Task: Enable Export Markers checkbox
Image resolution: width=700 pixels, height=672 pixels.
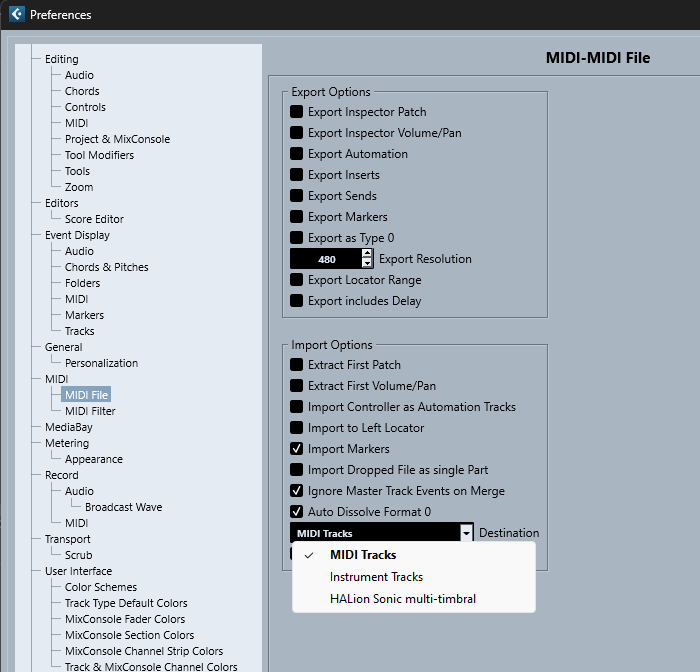Action: pos(296,217)
